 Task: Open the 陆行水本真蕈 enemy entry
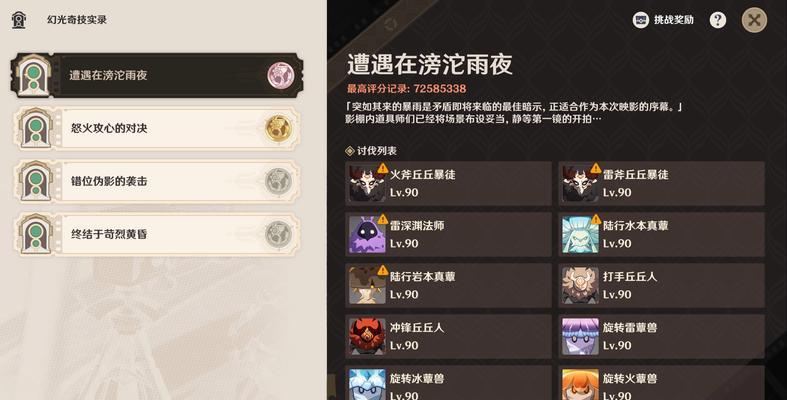tap(662, 234)
